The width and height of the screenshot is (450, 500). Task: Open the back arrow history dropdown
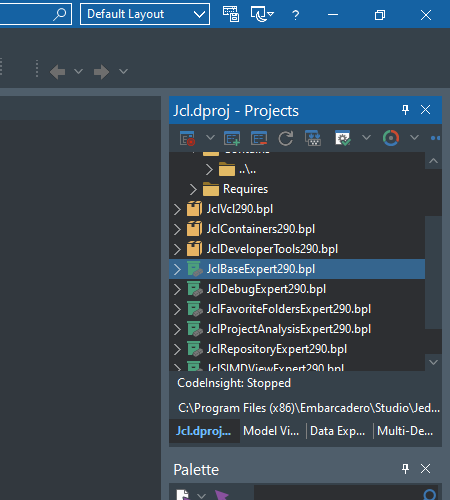[x=78, y=71]
